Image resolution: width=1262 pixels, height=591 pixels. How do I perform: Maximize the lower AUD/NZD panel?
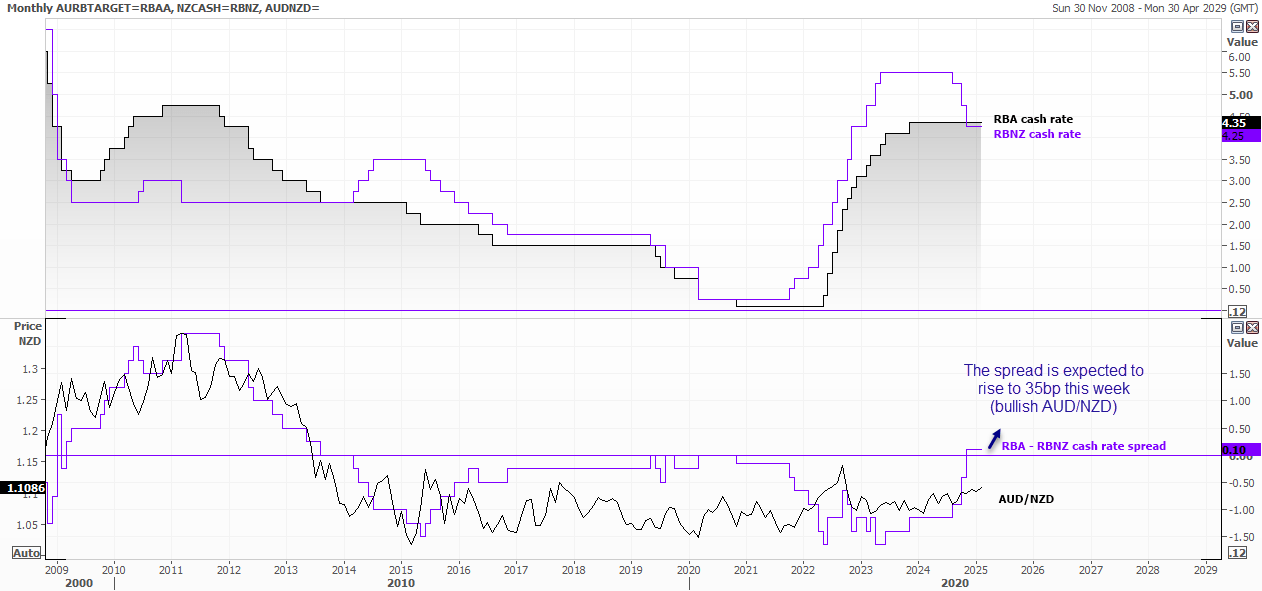tap(1237, 327)
